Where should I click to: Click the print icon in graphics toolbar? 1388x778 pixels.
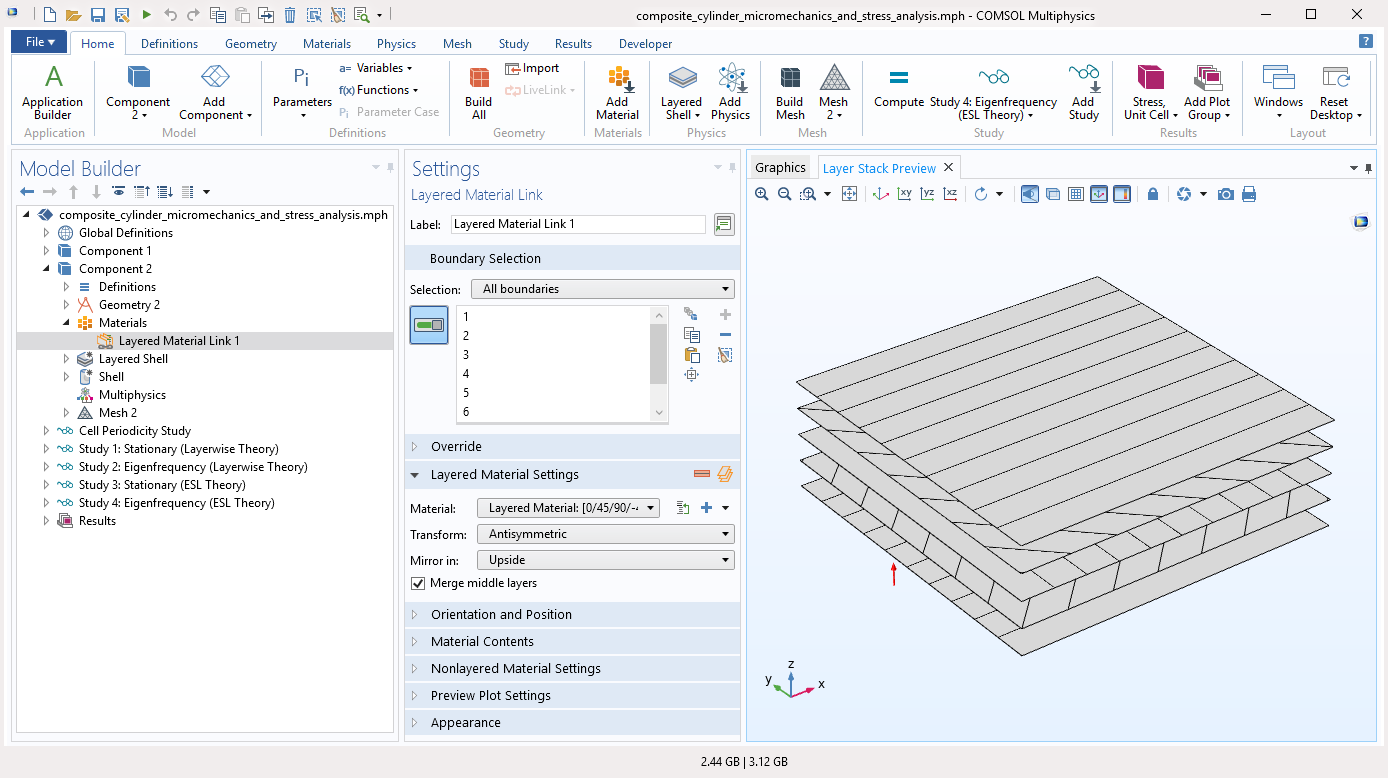1249,194
